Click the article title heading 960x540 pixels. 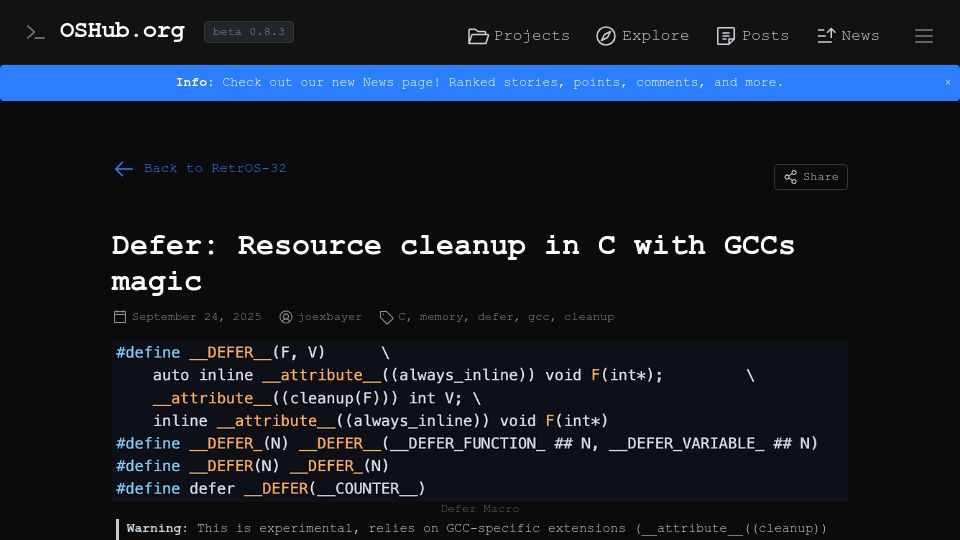(x=453, y=263)
